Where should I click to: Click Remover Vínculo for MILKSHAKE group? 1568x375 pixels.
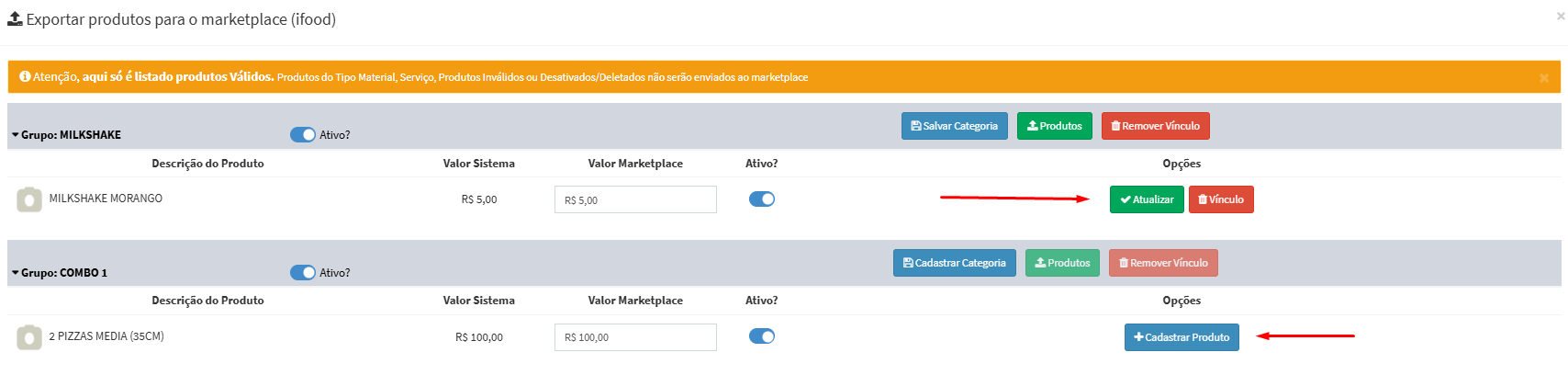pyautogui.click(x=1155, y=126)
